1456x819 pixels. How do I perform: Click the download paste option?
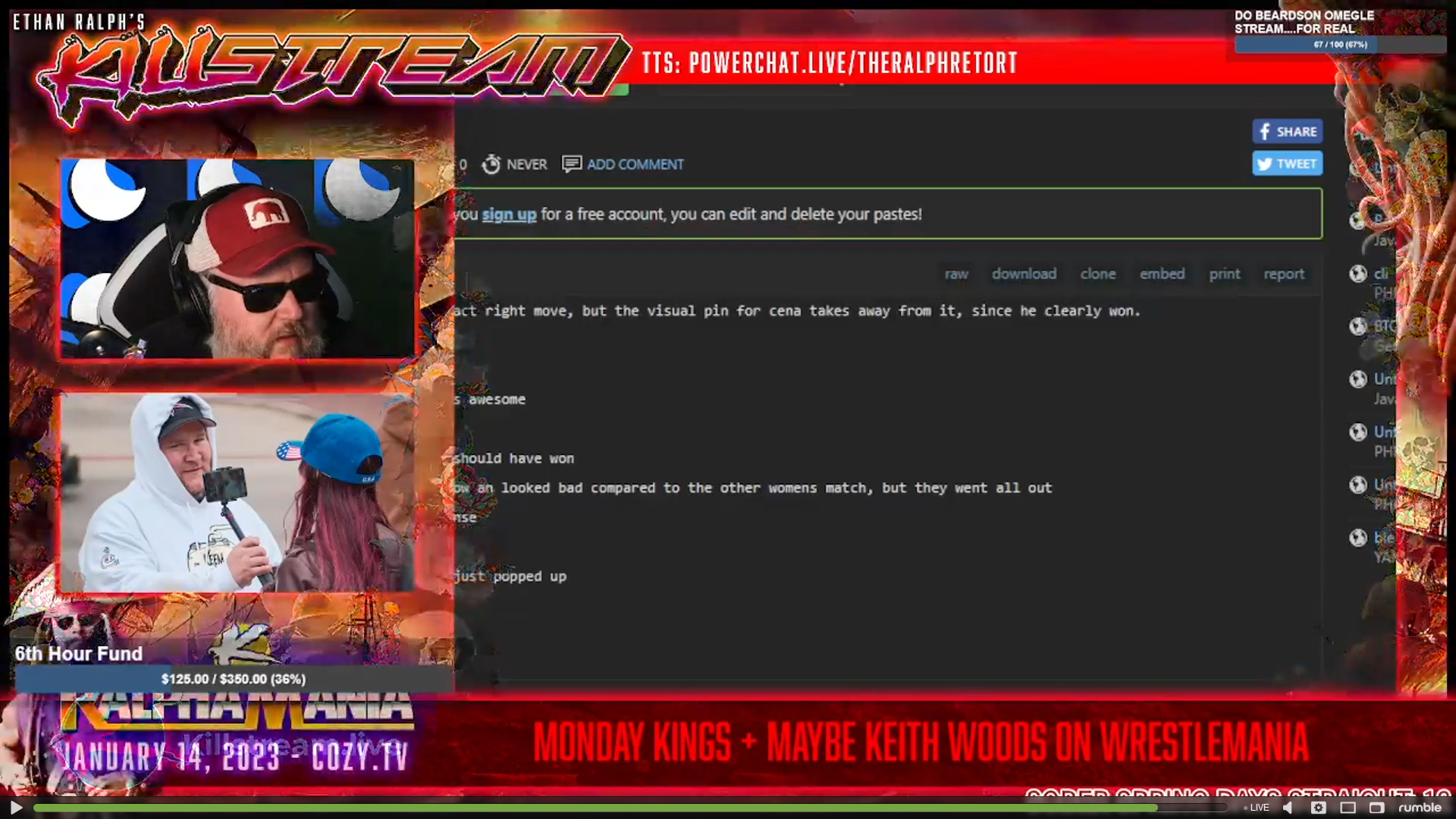coord(1024,274)
